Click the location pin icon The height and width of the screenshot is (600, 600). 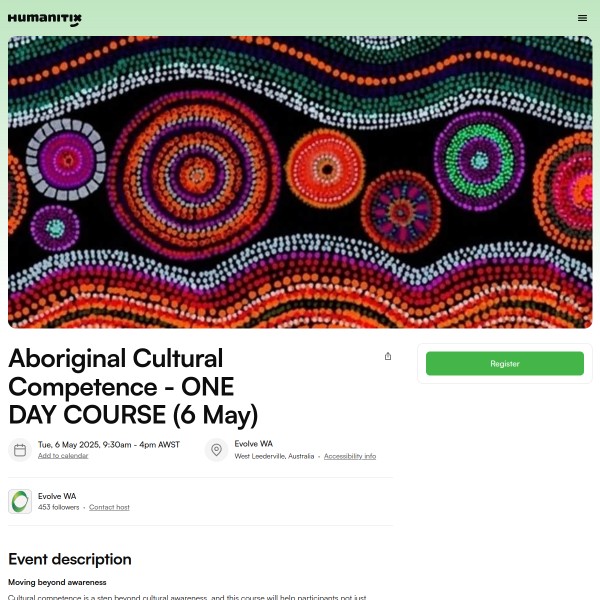tap(216, 450)
